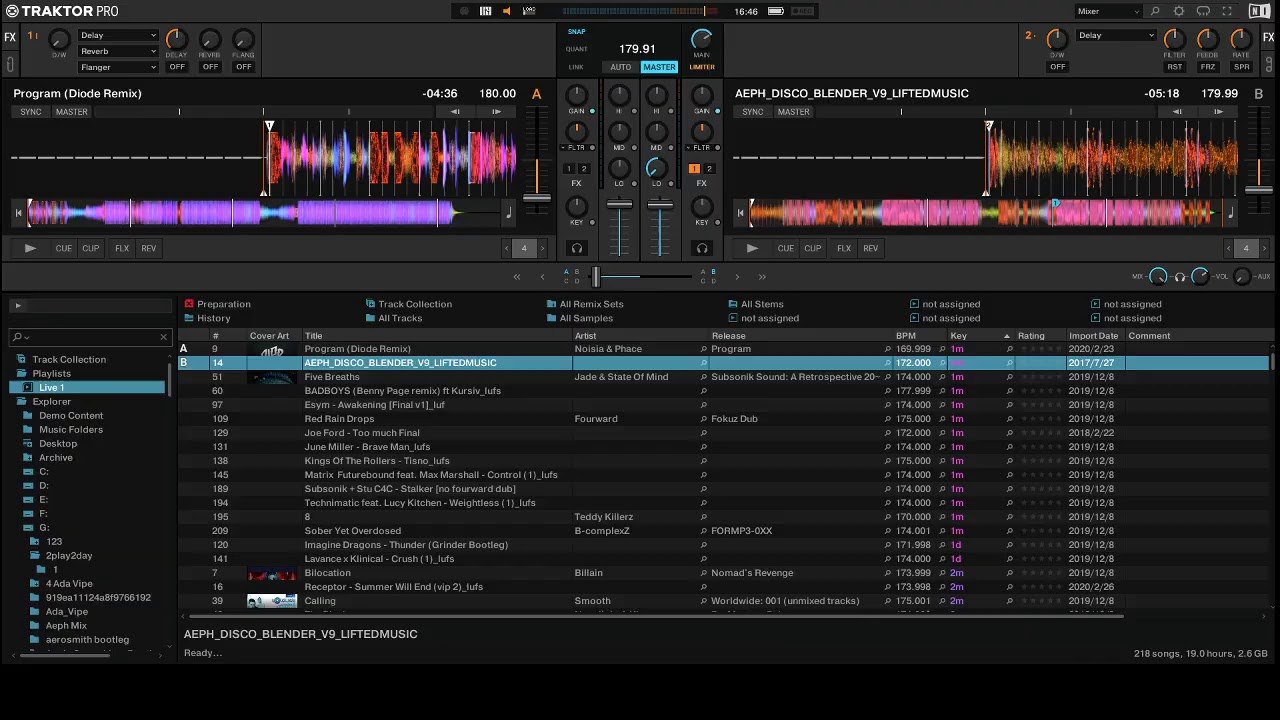Toggle QUANT mode in master panel
Image resolution: width=1280 pixels, height=720 pixels.
[577, 49]
